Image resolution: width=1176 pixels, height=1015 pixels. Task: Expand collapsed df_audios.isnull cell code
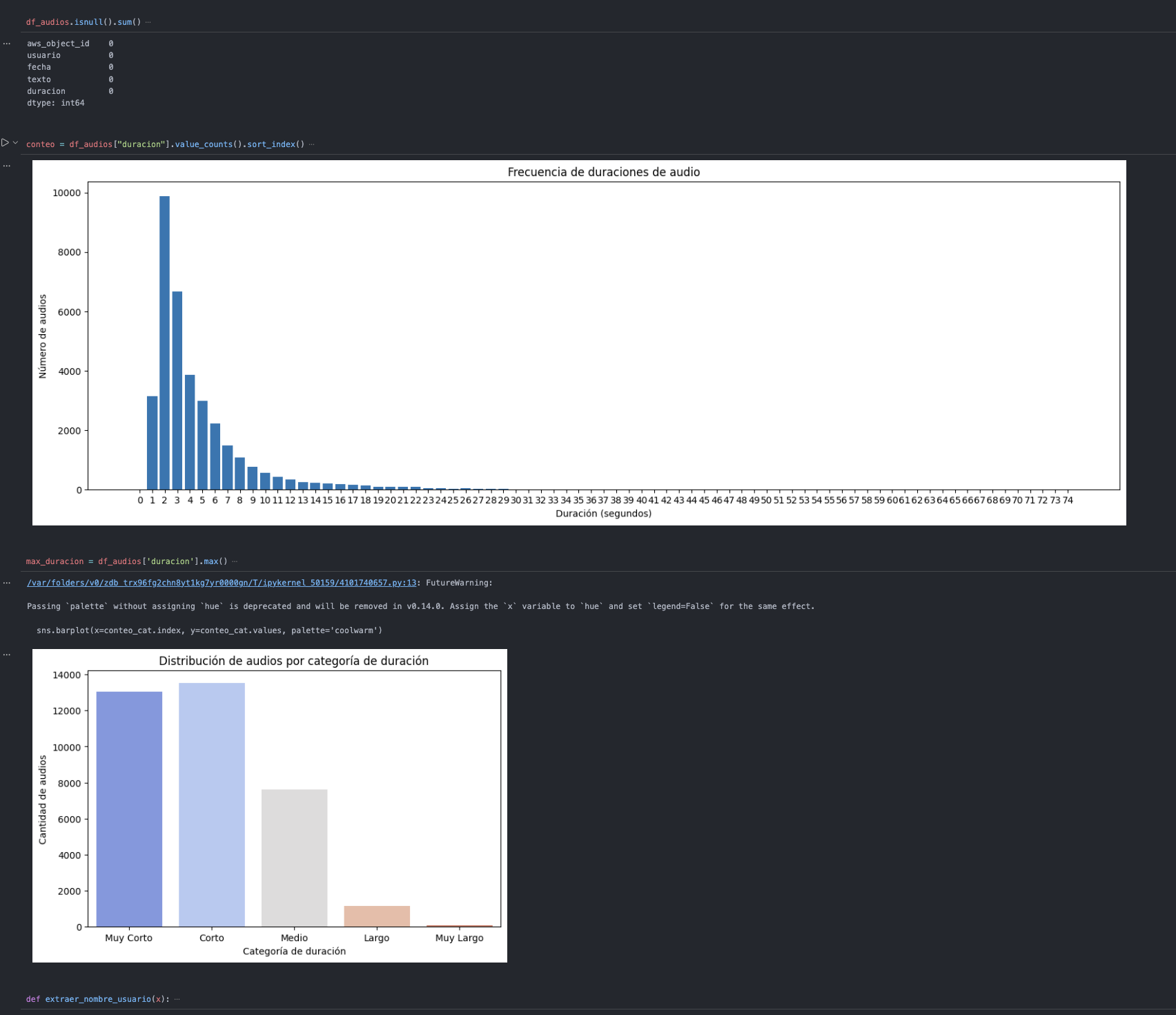tap(148, 22)
